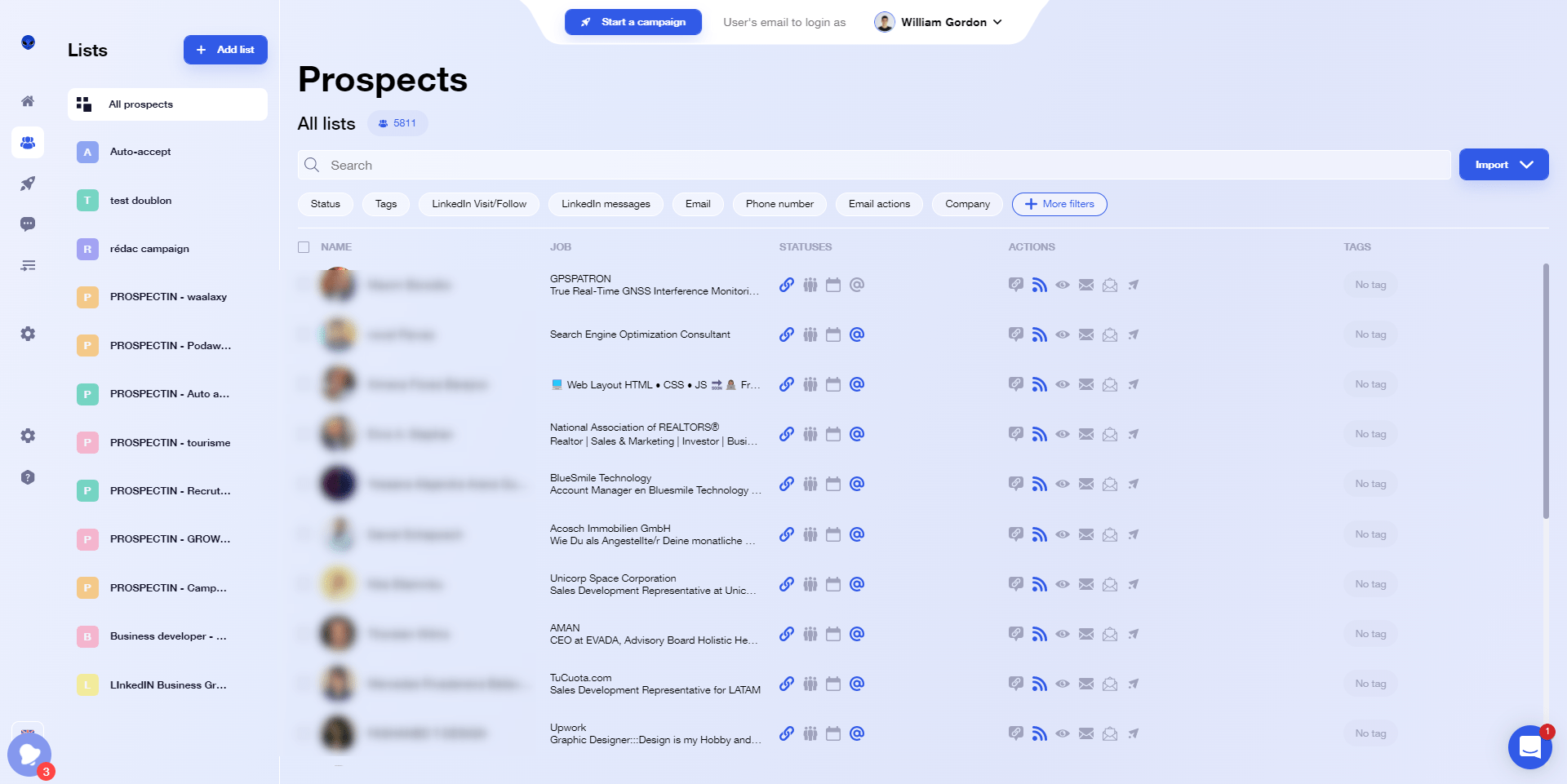This screenshot has height=784, width=1567.
Task: Toggle the visit eye icon for Acosch Immobilien row
Action: click(x=1063, y=534)
